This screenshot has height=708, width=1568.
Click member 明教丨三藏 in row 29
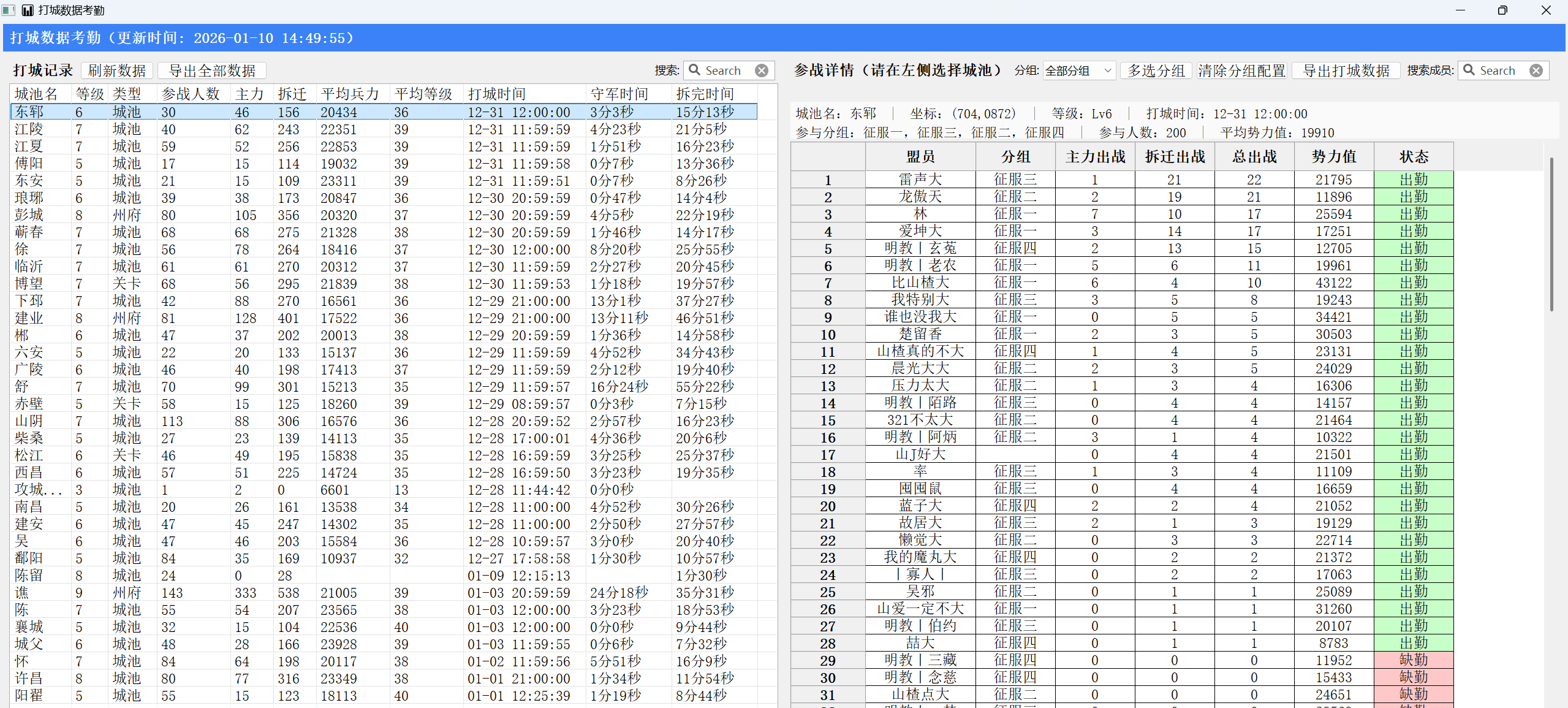920,660
